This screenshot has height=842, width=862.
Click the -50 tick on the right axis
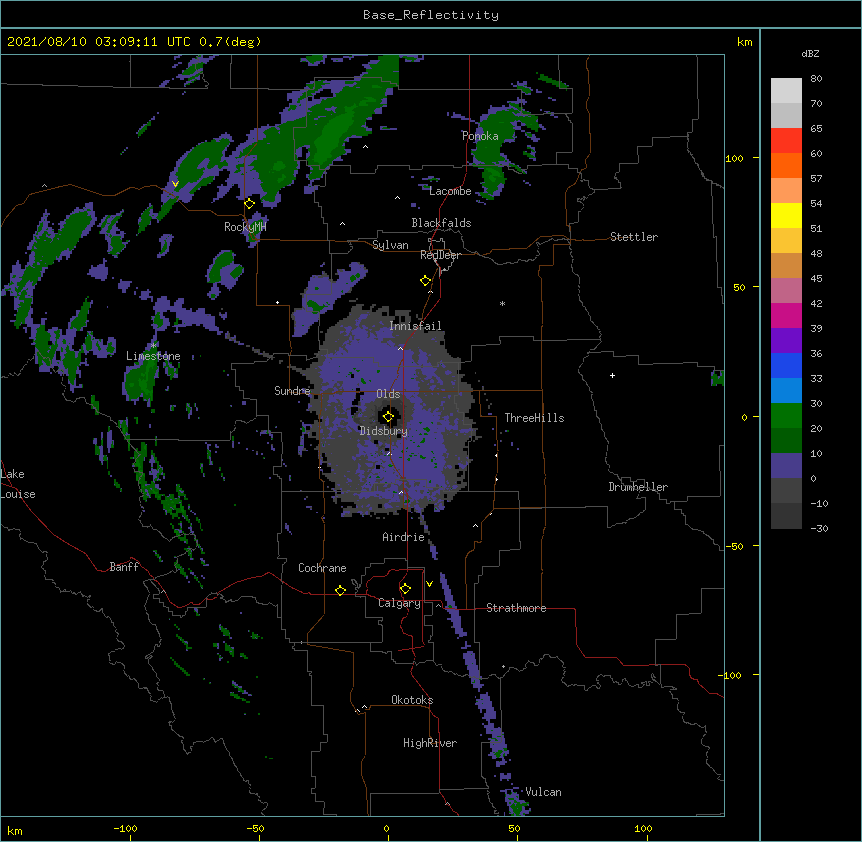coord(734,546)
